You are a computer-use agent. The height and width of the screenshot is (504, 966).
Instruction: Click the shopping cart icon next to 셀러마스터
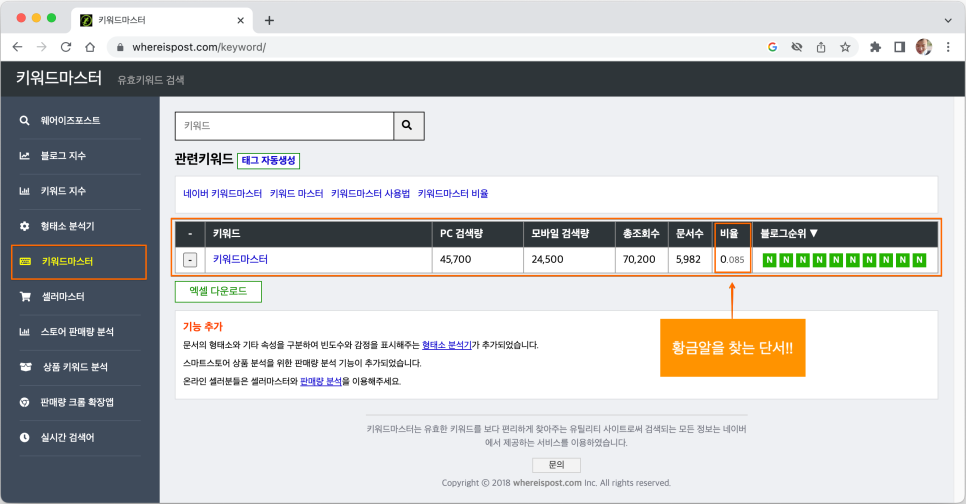[25, 296]
